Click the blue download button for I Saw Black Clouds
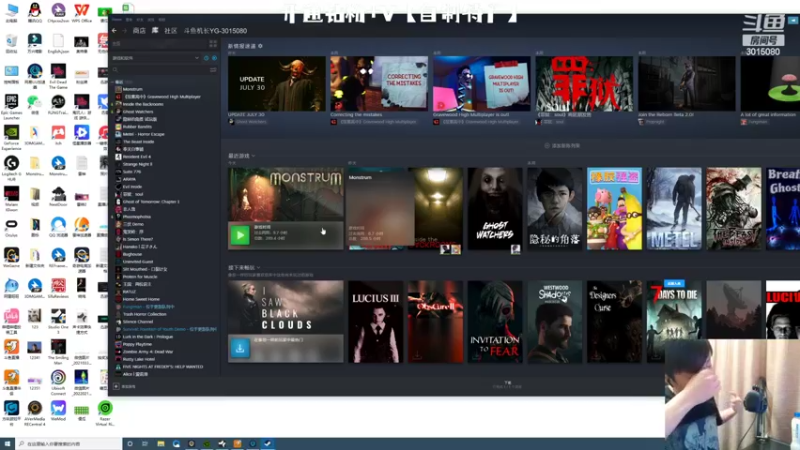 tap(240, 348)
